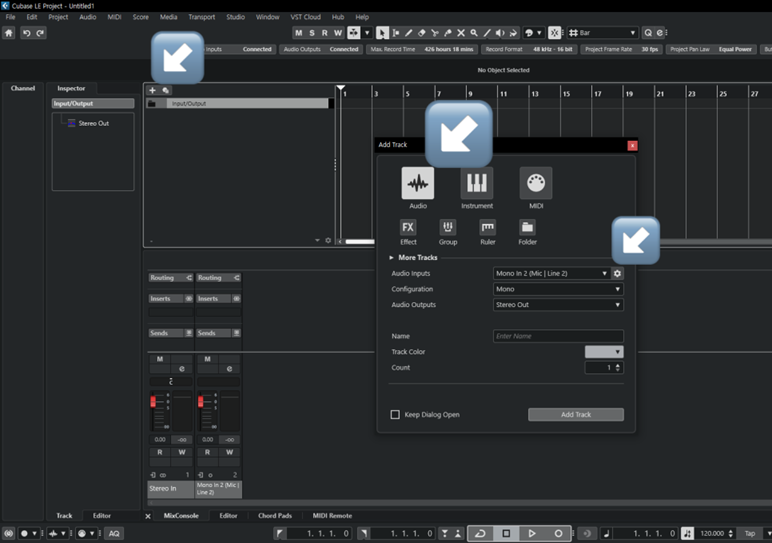Mute the Stereo In mixer channel
Image resolution: width=772 pixels, height=543 pixels.
pyautogui.click(x=160, y=359)
